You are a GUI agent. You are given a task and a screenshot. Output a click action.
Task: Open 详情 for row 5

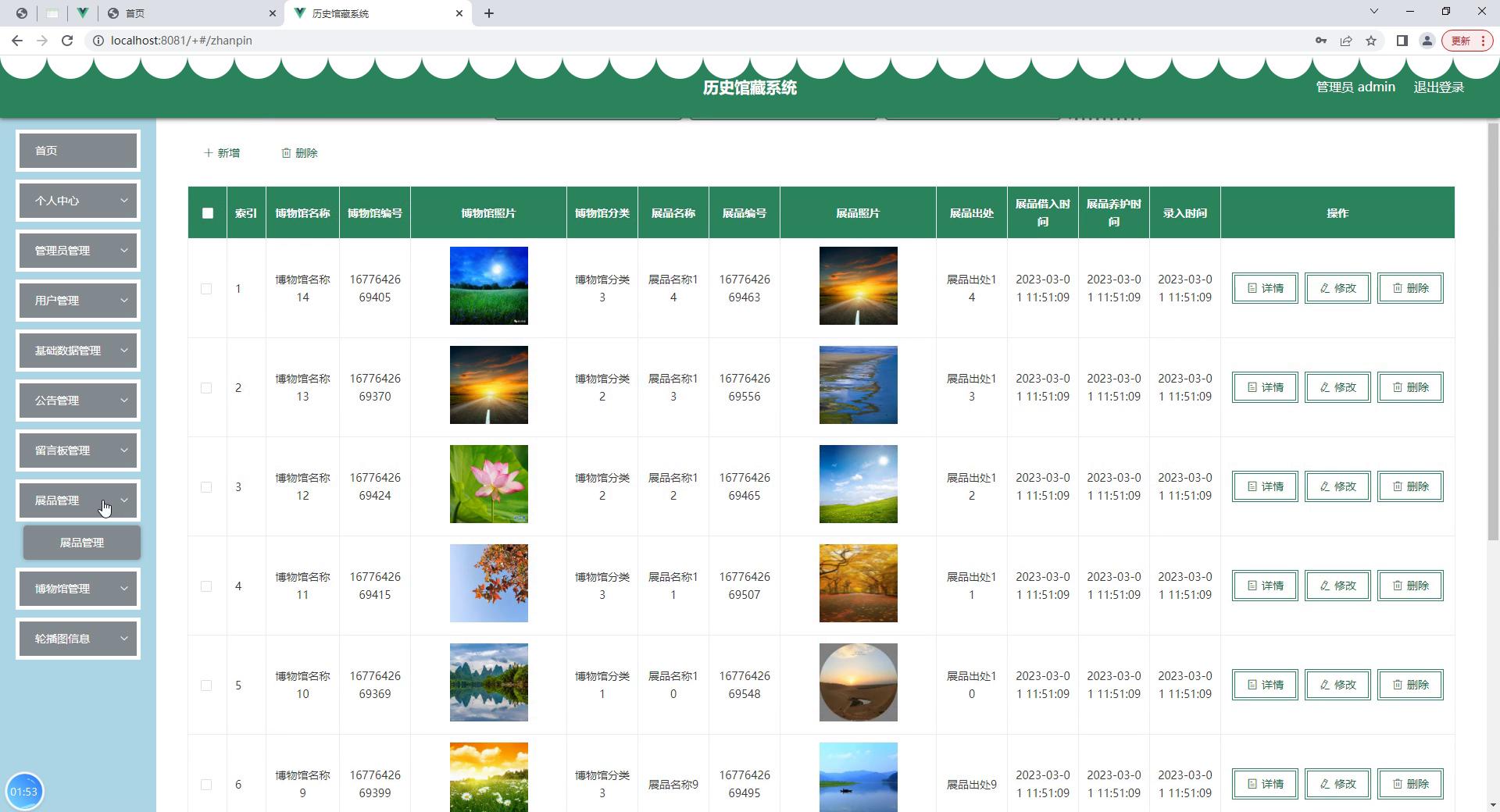[1265, 685]
